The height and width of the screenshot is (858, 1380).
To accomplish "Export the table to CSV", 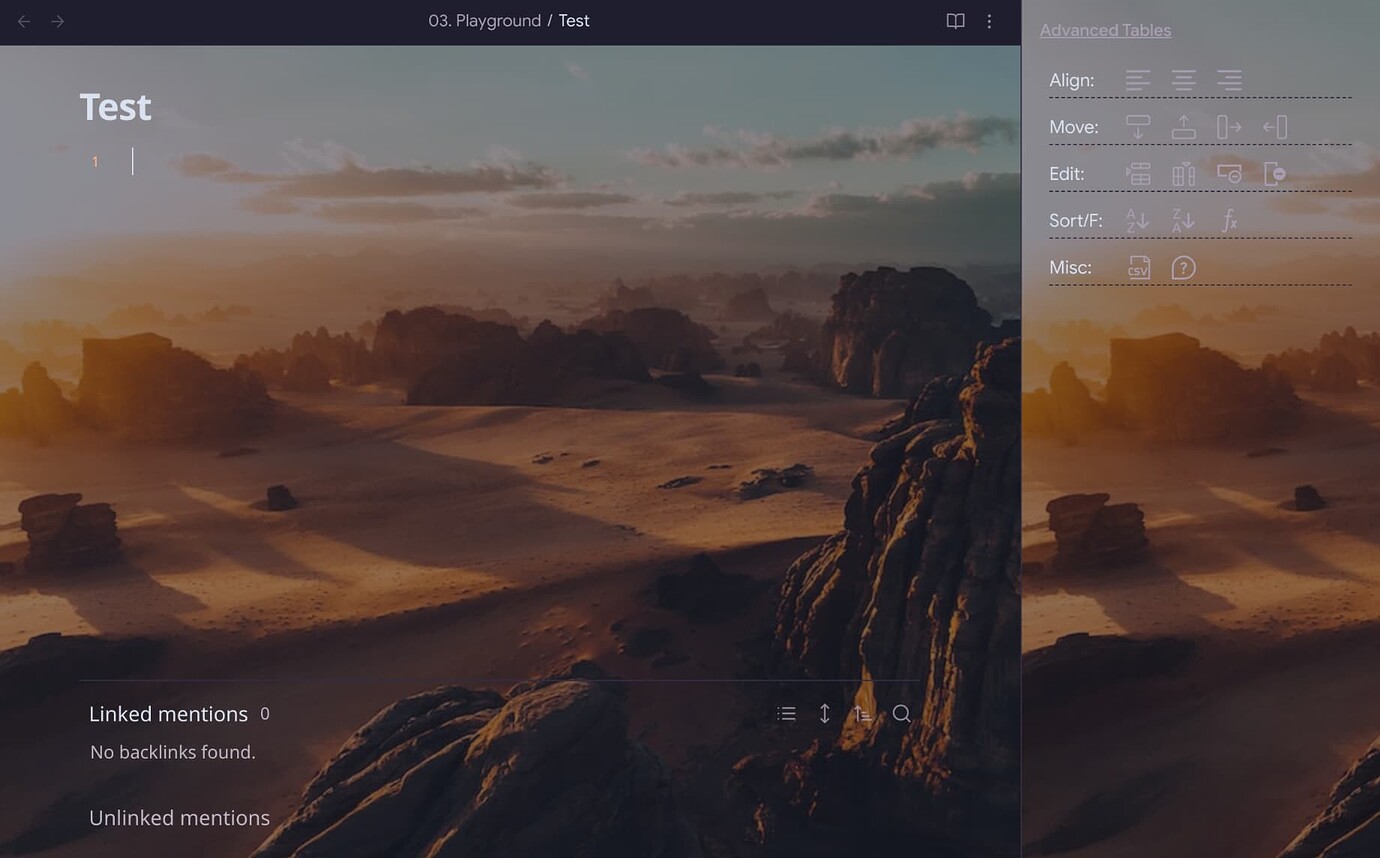I will point(1138,267).
